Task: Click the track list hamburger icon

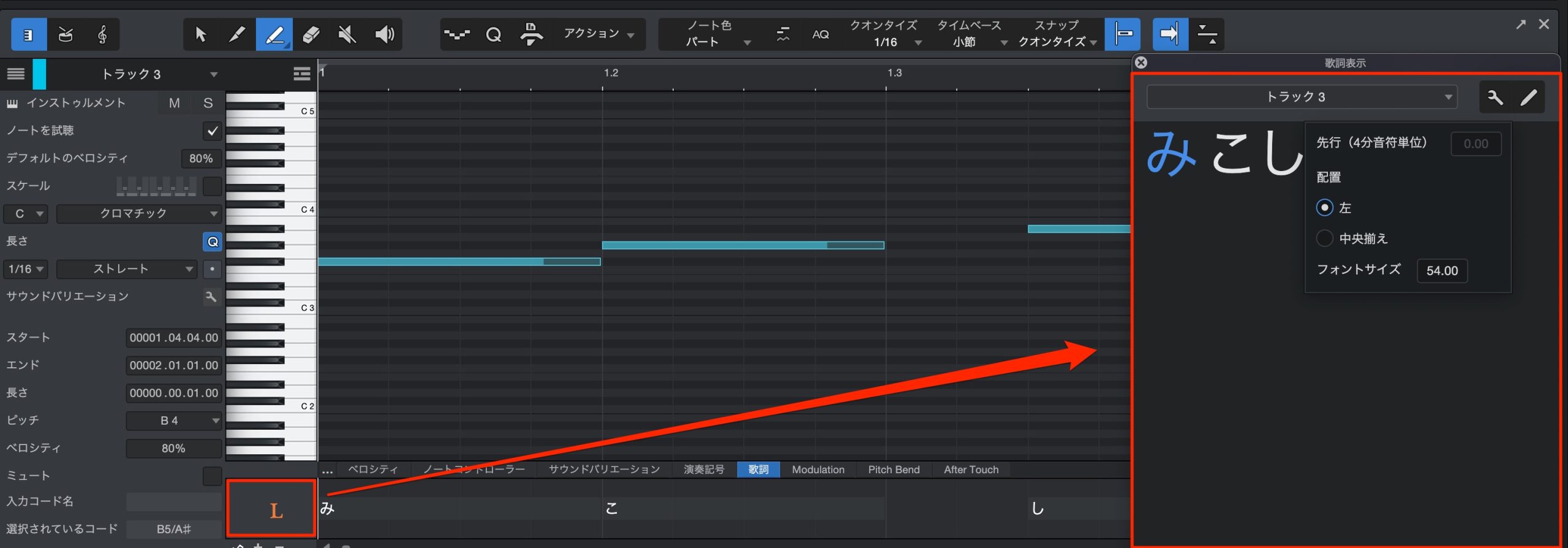Action: click(16, 74)
